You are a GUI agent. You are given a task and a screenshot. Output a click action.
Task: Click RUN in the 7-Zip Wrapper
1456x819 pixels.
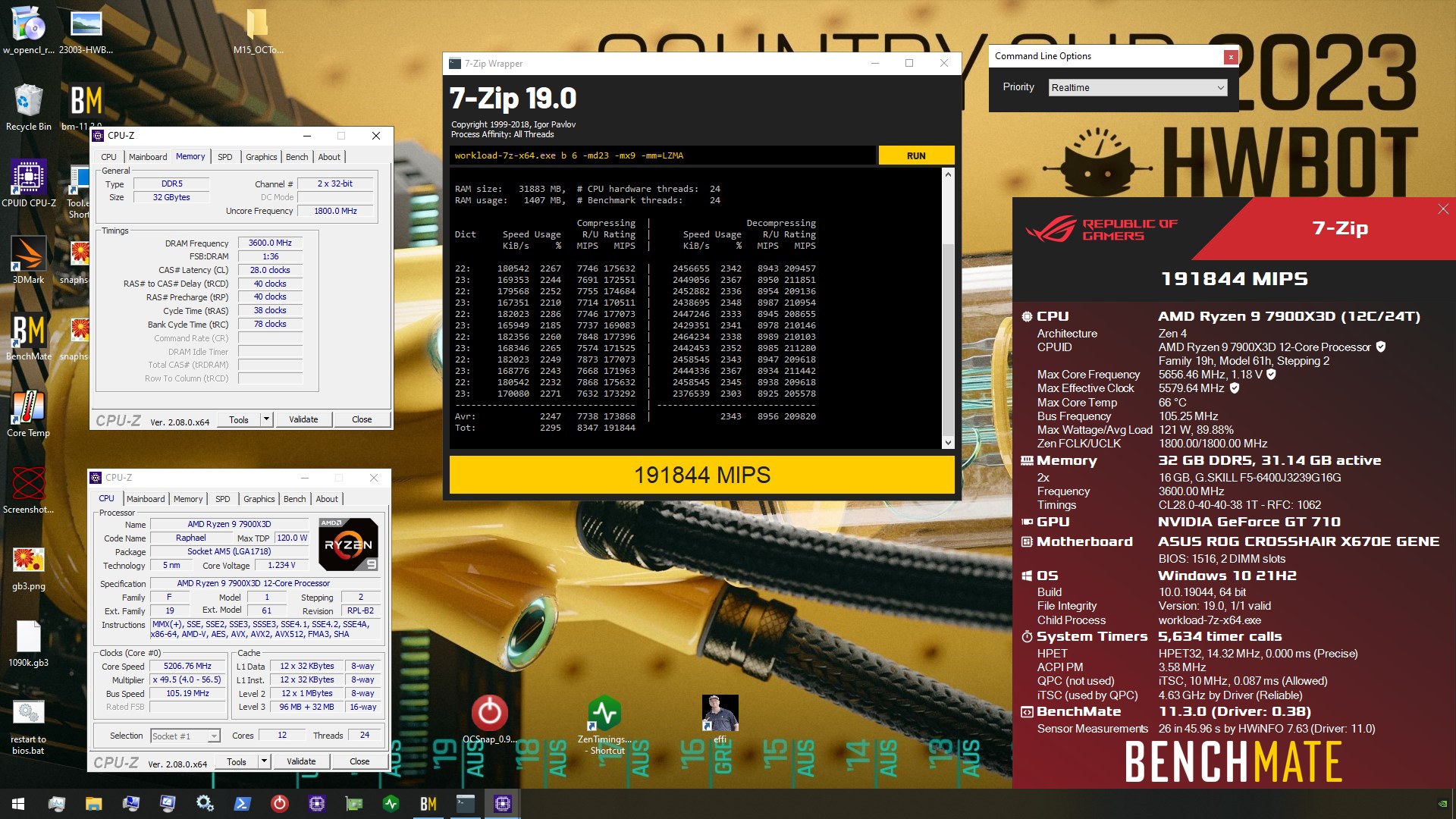pyautogui.click(x=916, y=155)
